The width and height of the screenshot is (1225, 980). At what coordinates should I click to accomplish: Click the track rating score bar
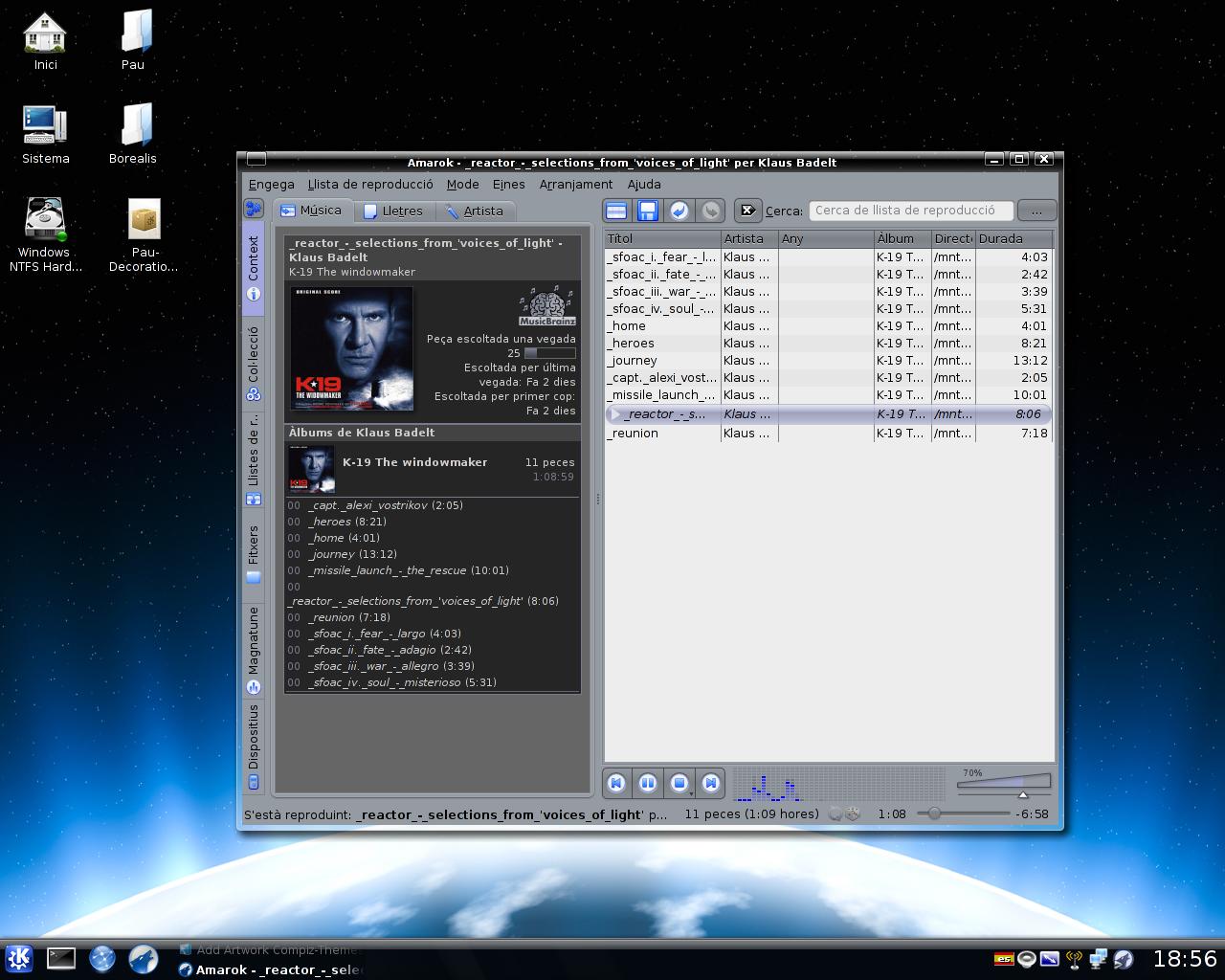click(x=550, y=353)
